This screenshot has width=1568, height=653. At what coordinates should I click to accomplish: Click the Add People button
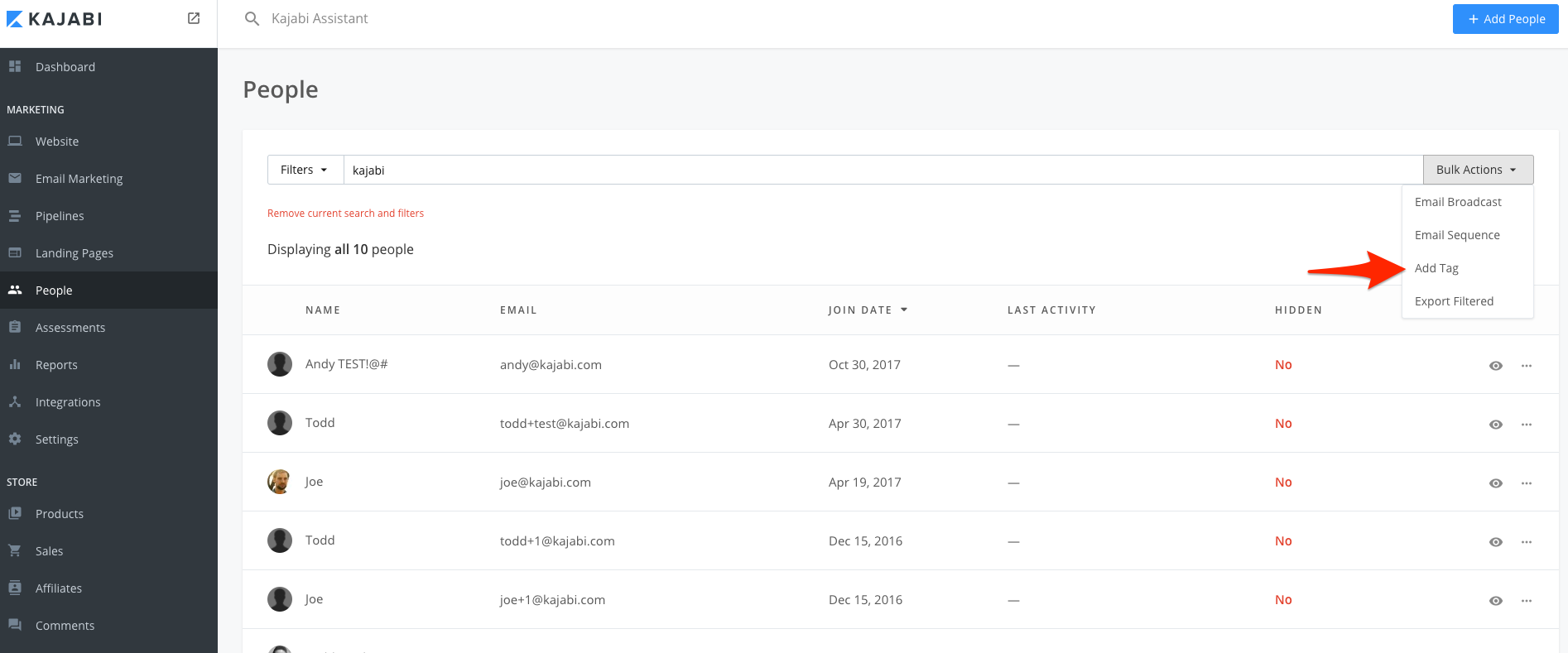coord(1505,19)
